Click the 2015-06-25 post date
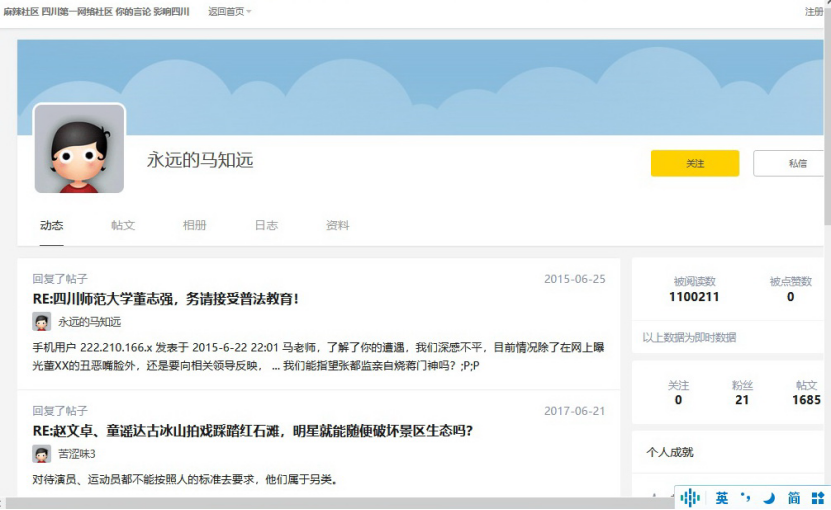This screenshot has height=510, width=831. [x=574, y=279]
